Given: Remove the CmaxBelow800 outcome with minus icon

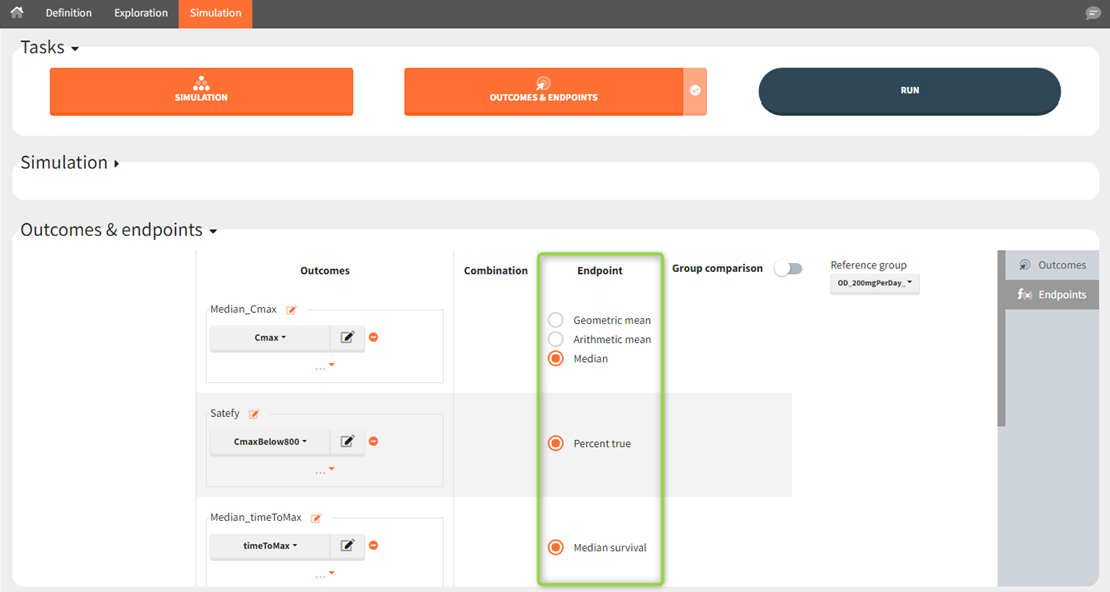Looking at the screenshot, I should 374,441.
